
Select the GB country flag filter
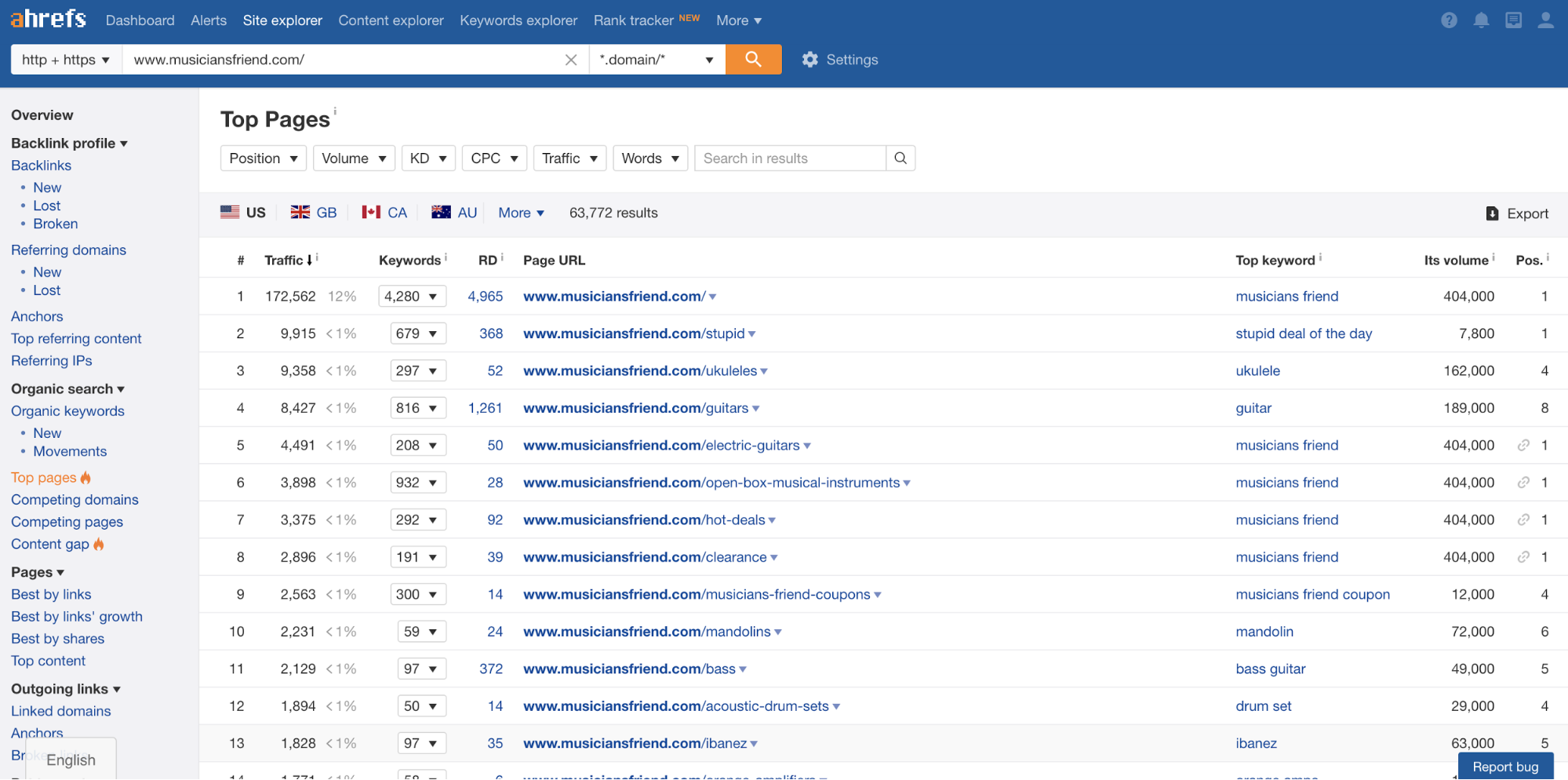tap(314, 213)
